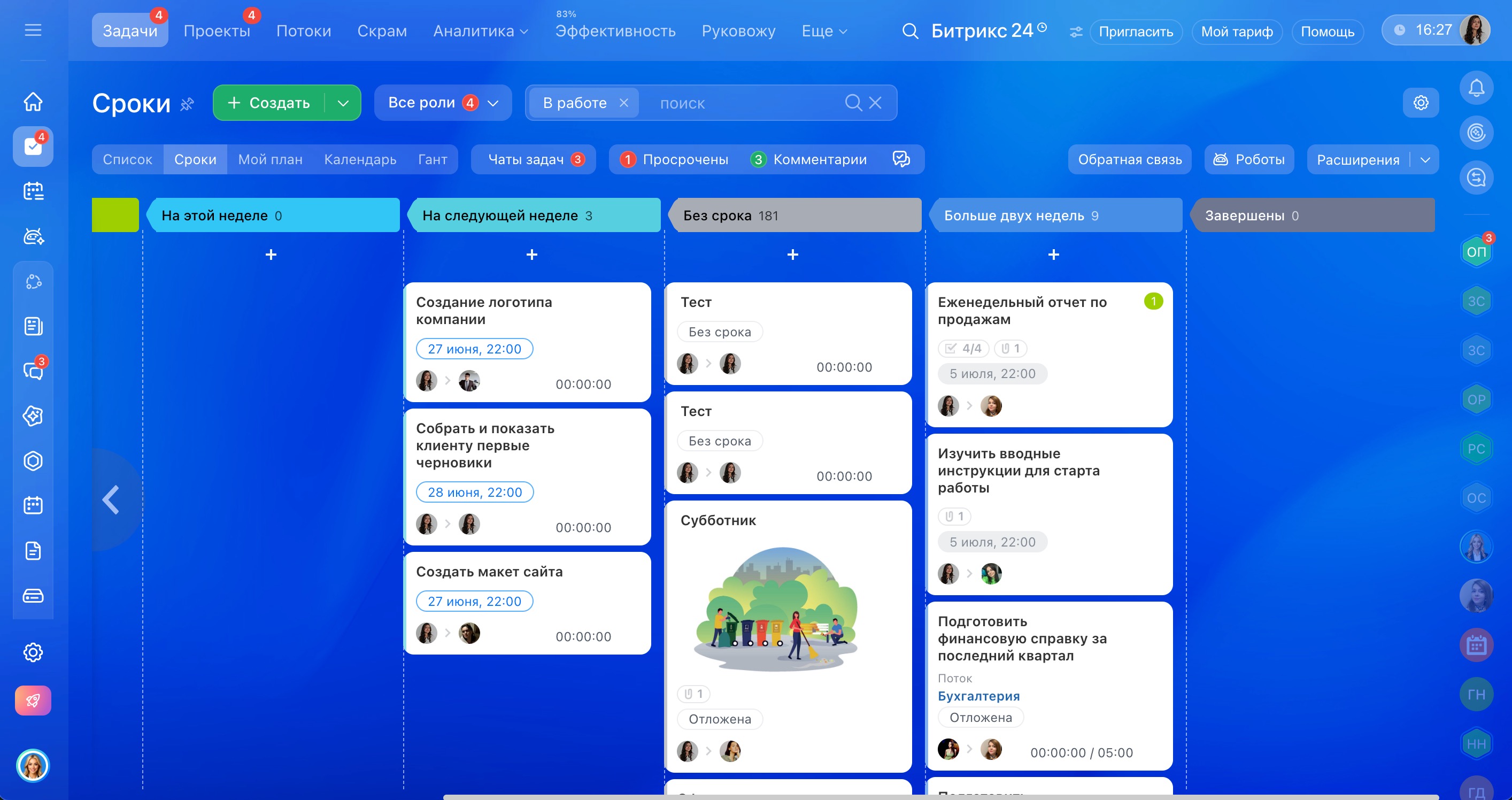The height and width of the screenshot is (800, 1512).
Task: Open the Потоки top menu
Action: point(304,30)
